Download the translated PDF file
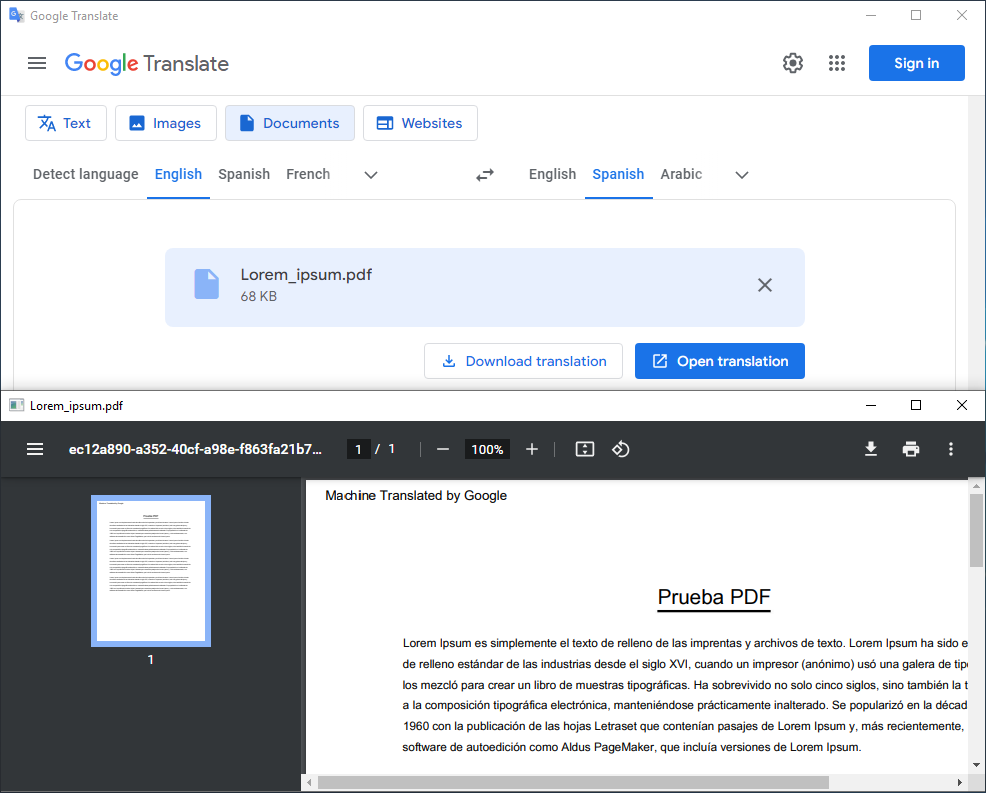This screenshot has height=793, width=986. point(870,449)
